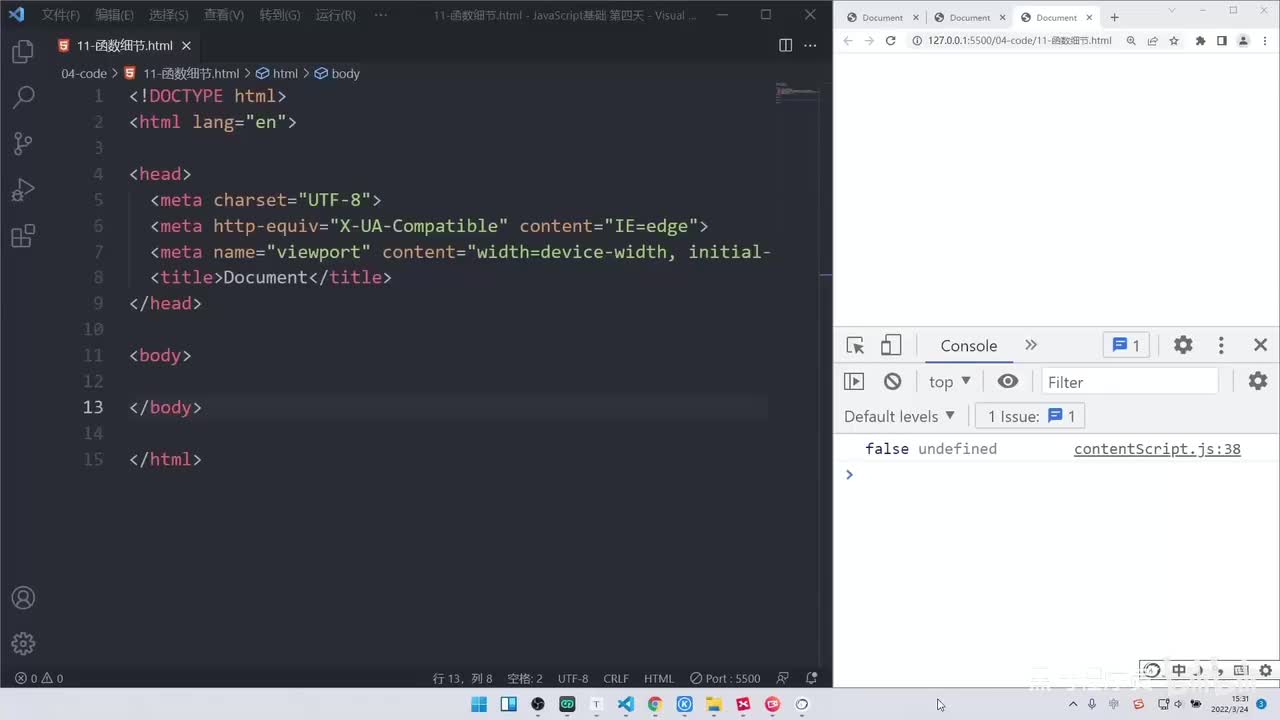Open the Explorer view in activity bar
1280x720 pixels.
[x=23, y=52]
